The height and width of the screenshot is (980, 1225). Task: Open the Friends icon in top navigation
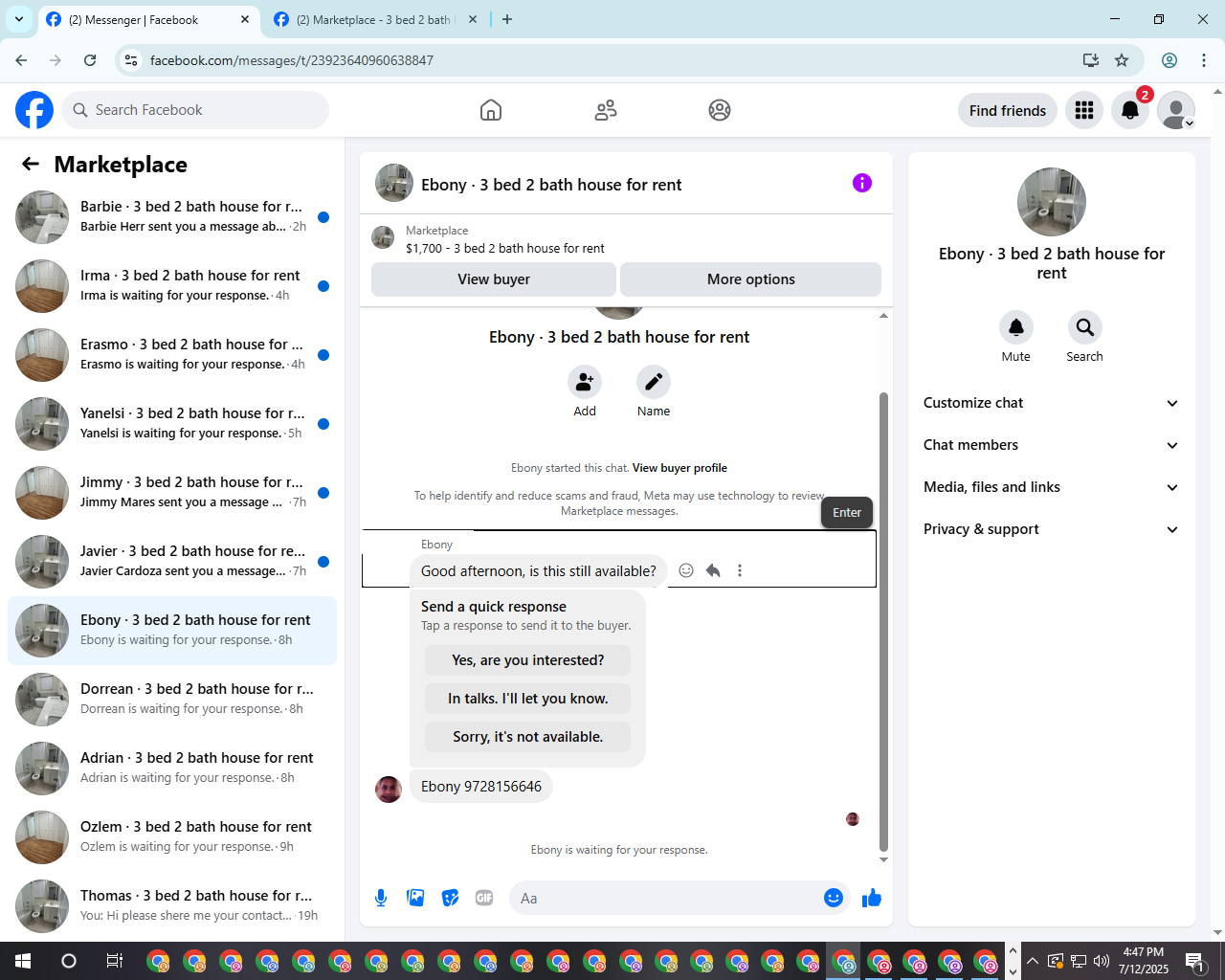coord(606,110)
